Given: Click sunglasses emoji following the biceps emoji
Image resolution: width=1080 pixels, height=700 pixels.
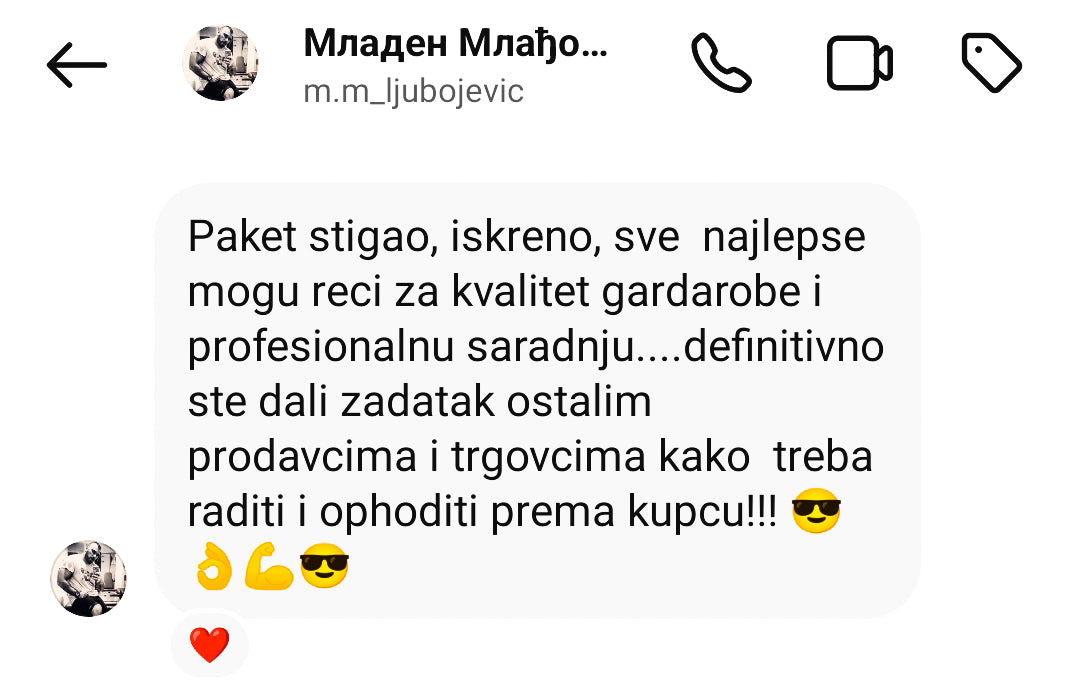Looking at the screenshot, I should point(324,566).
